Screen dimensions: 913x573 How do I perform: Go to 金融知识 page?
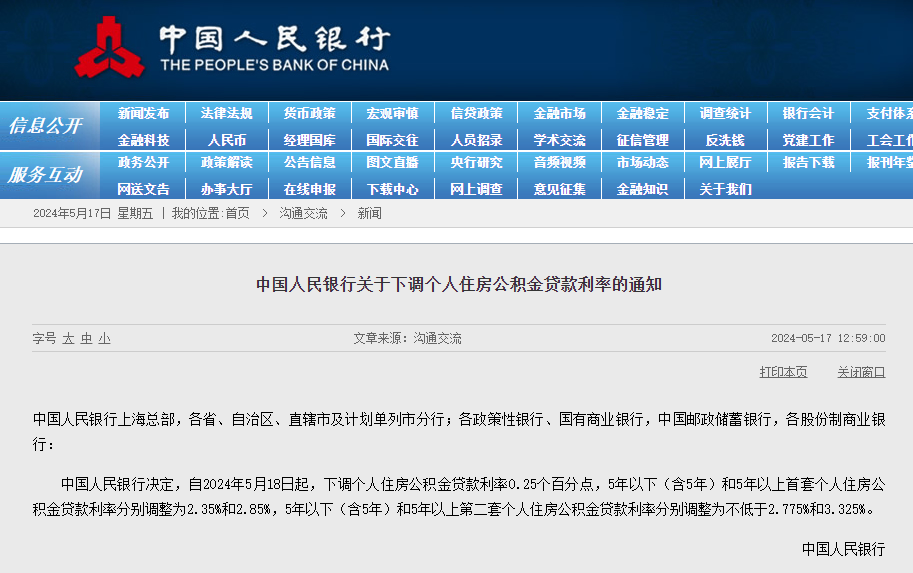coord(643,189)
